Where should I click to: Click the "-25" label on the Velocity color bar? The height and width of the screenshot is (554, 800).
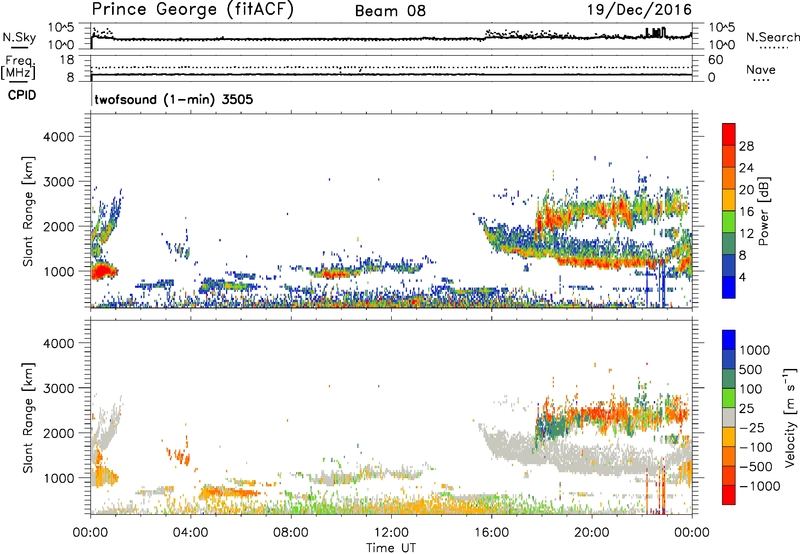[754, 428]
